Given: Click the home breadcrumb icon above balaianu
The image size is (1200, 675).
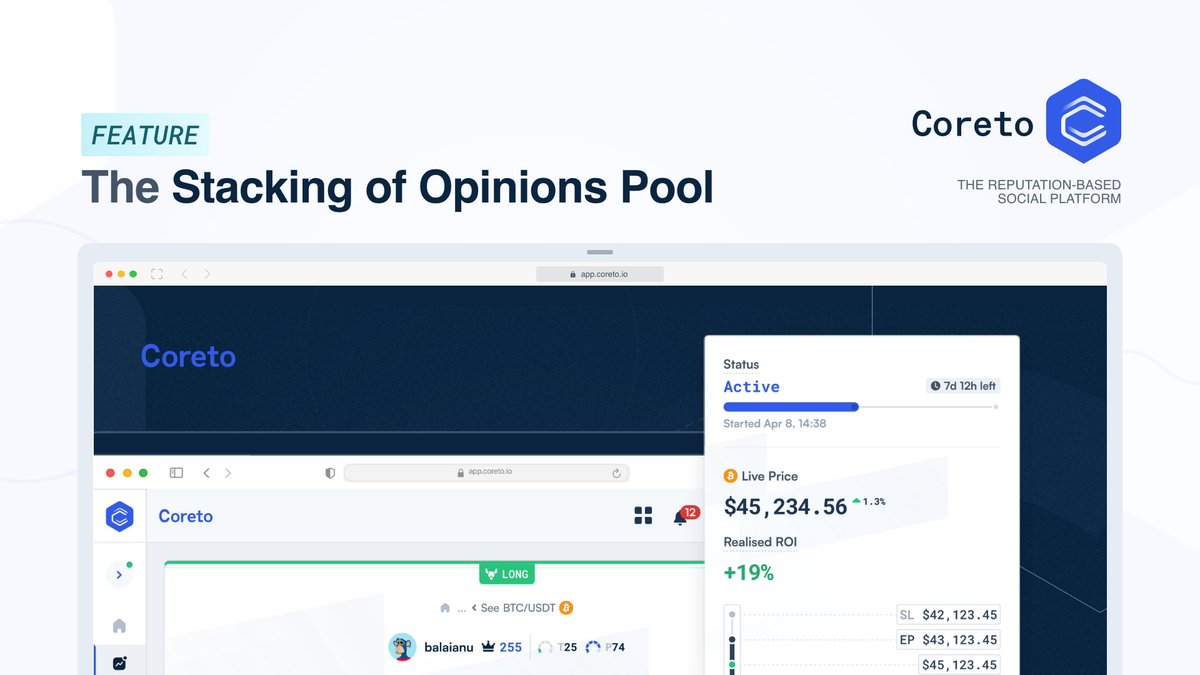Looking at the screenshot, I should coord(444,608).
